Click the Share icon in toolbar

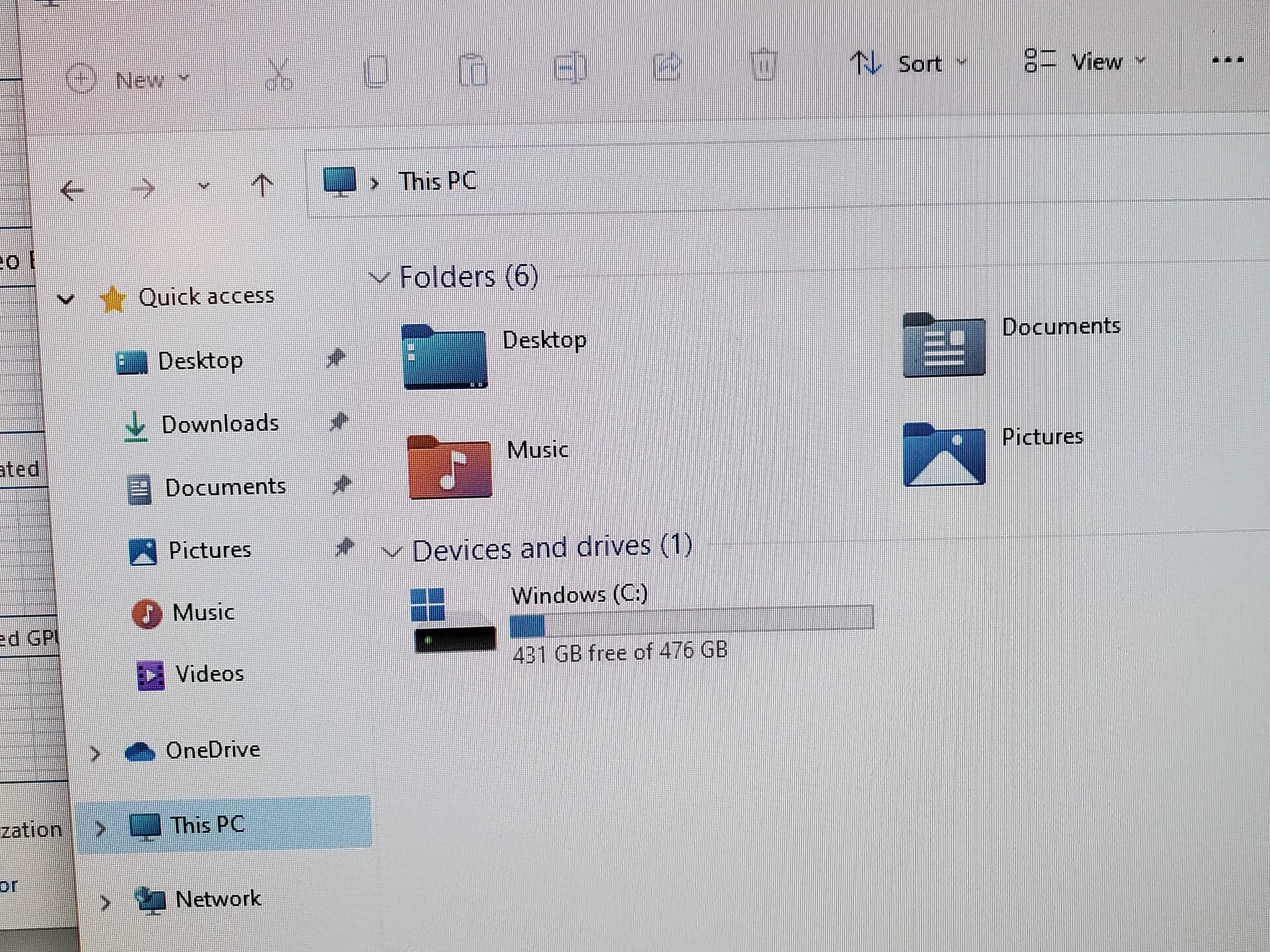pos(667,66)
